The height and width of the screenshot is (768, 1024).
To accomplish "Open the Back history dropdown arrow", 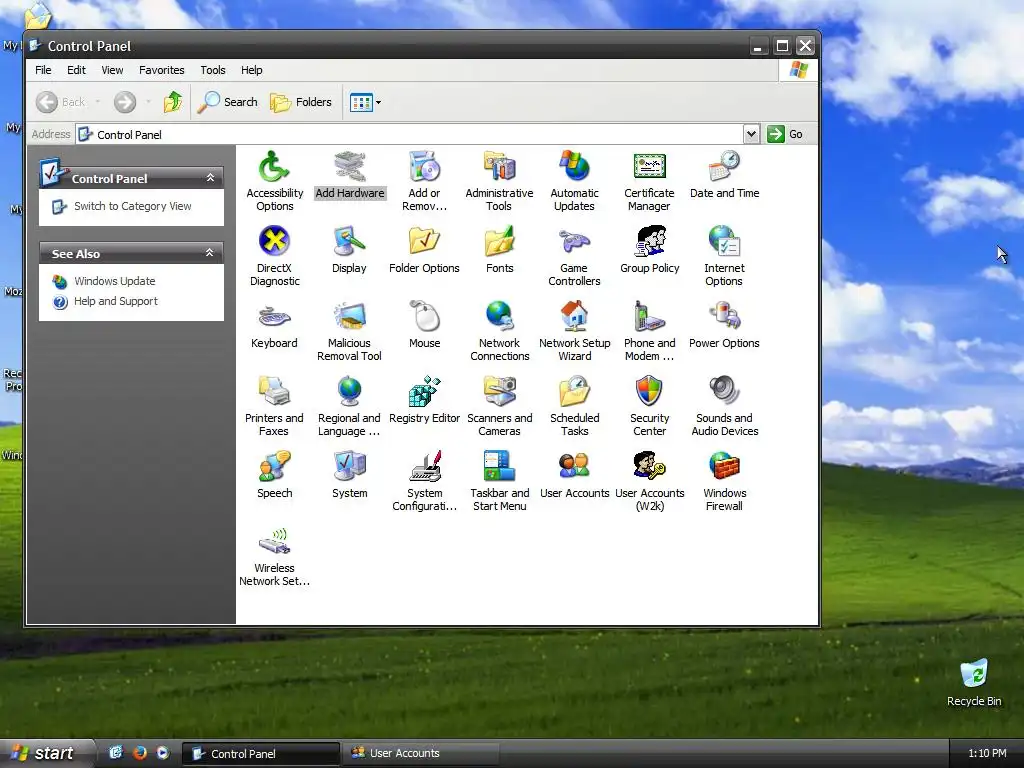I will pyautogui.click(x=98, y=102).
